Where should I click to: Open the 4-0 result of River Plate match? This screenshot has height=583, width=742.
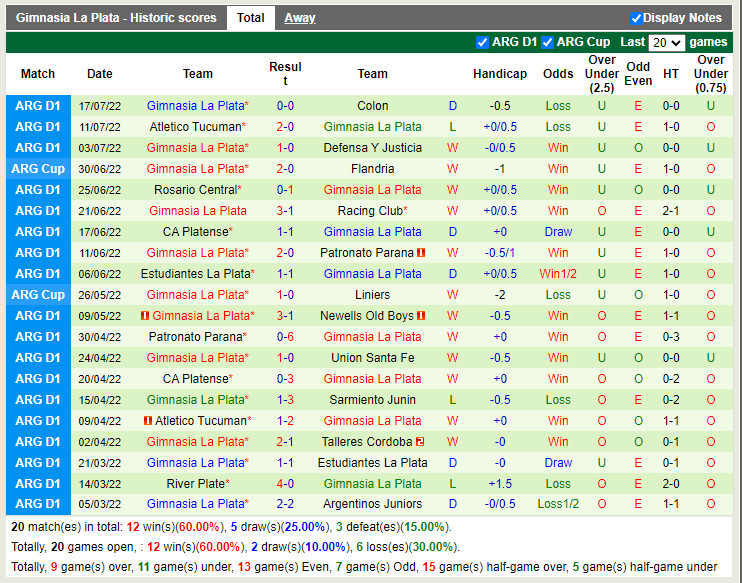click(x=285, y=484)
